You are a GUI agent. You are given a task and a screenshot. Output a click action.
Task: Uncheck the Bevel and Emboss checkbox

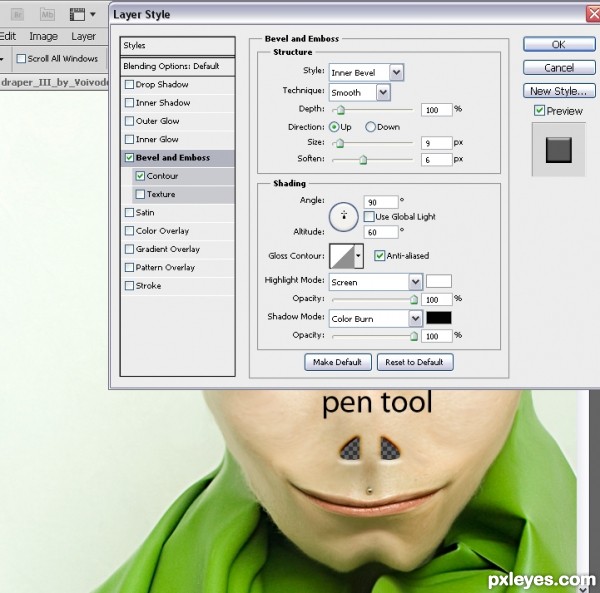[x=129, y=158]
